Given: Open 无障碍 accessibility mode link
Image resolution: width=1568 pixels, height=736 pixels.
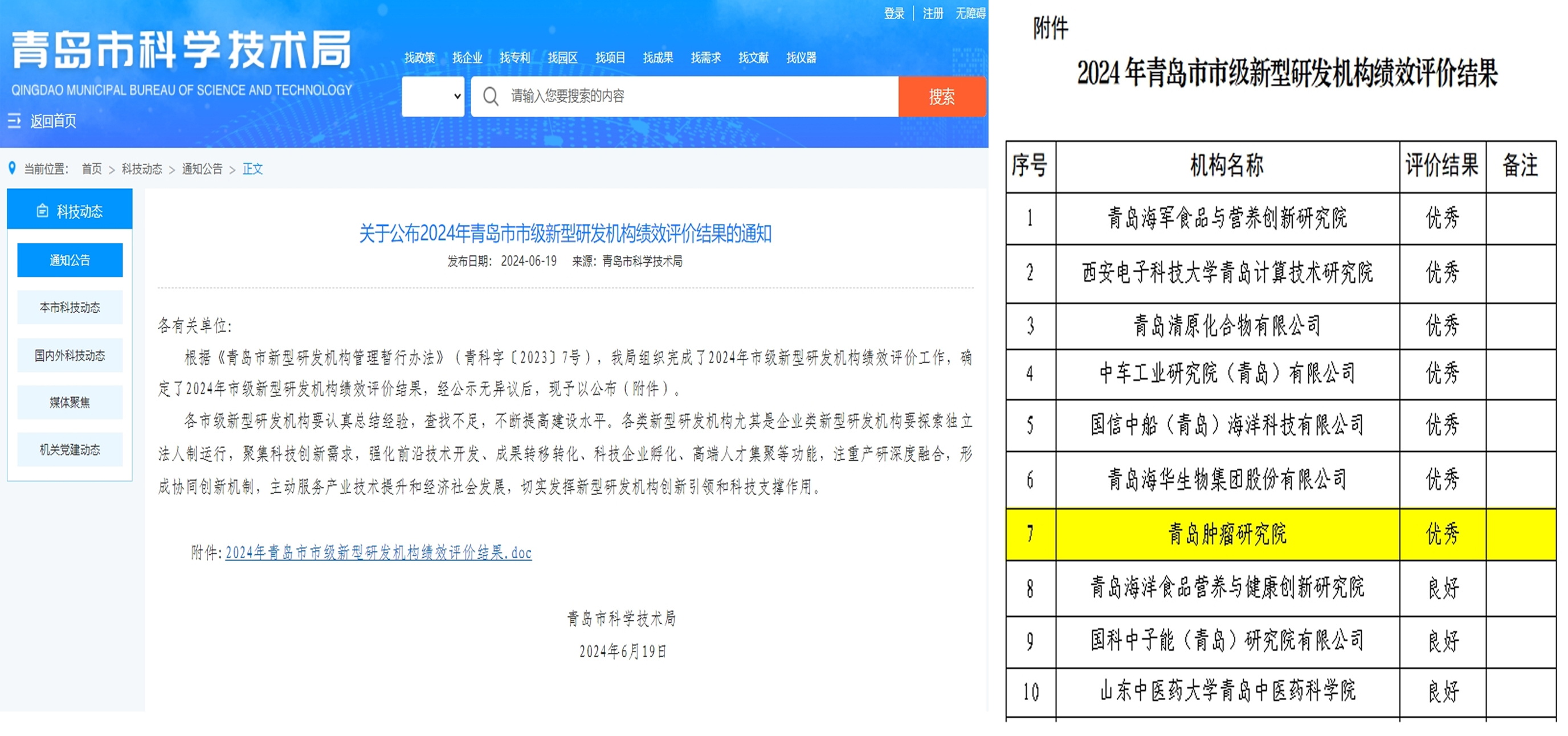Looking at the screenshot, I should click(x=970, y=14).
